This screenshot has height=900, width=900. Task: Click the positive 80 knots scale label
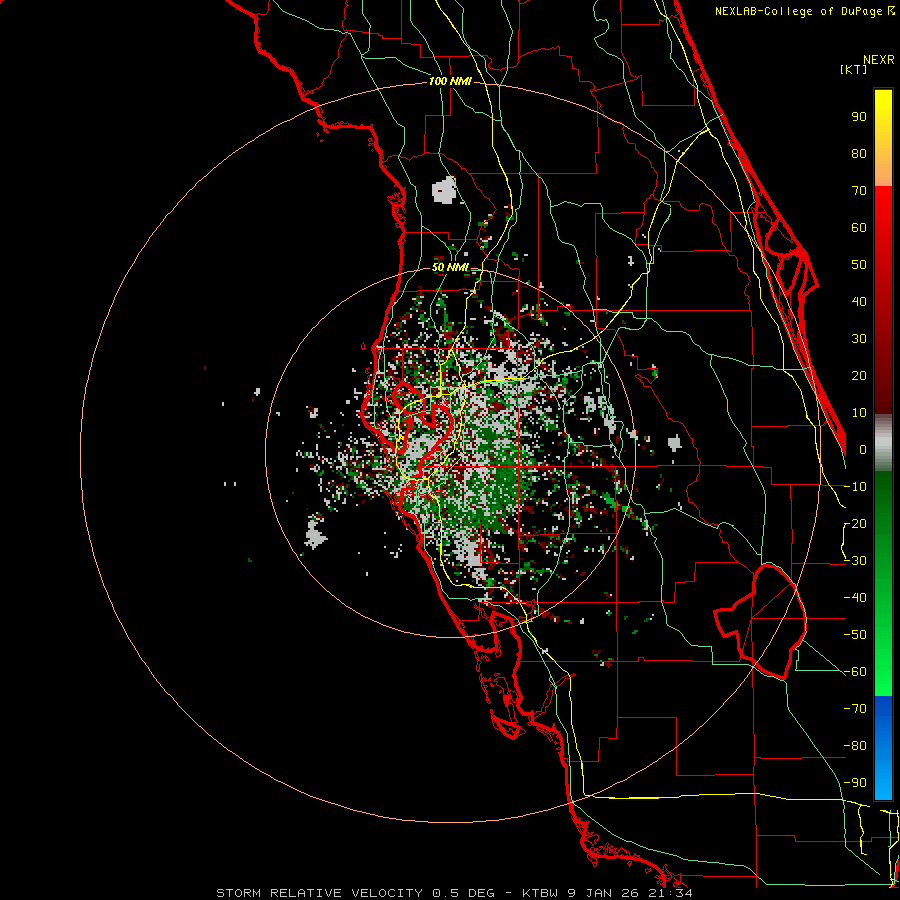point(859,153)
